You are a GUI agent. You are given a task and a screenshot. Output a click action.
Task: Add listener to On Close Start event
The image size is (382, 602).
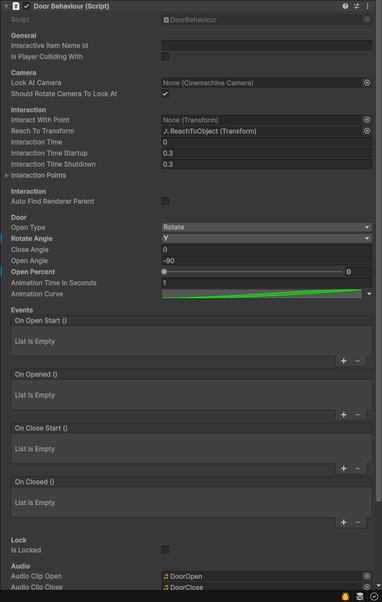pyautogui.click(x=344, y=468)
